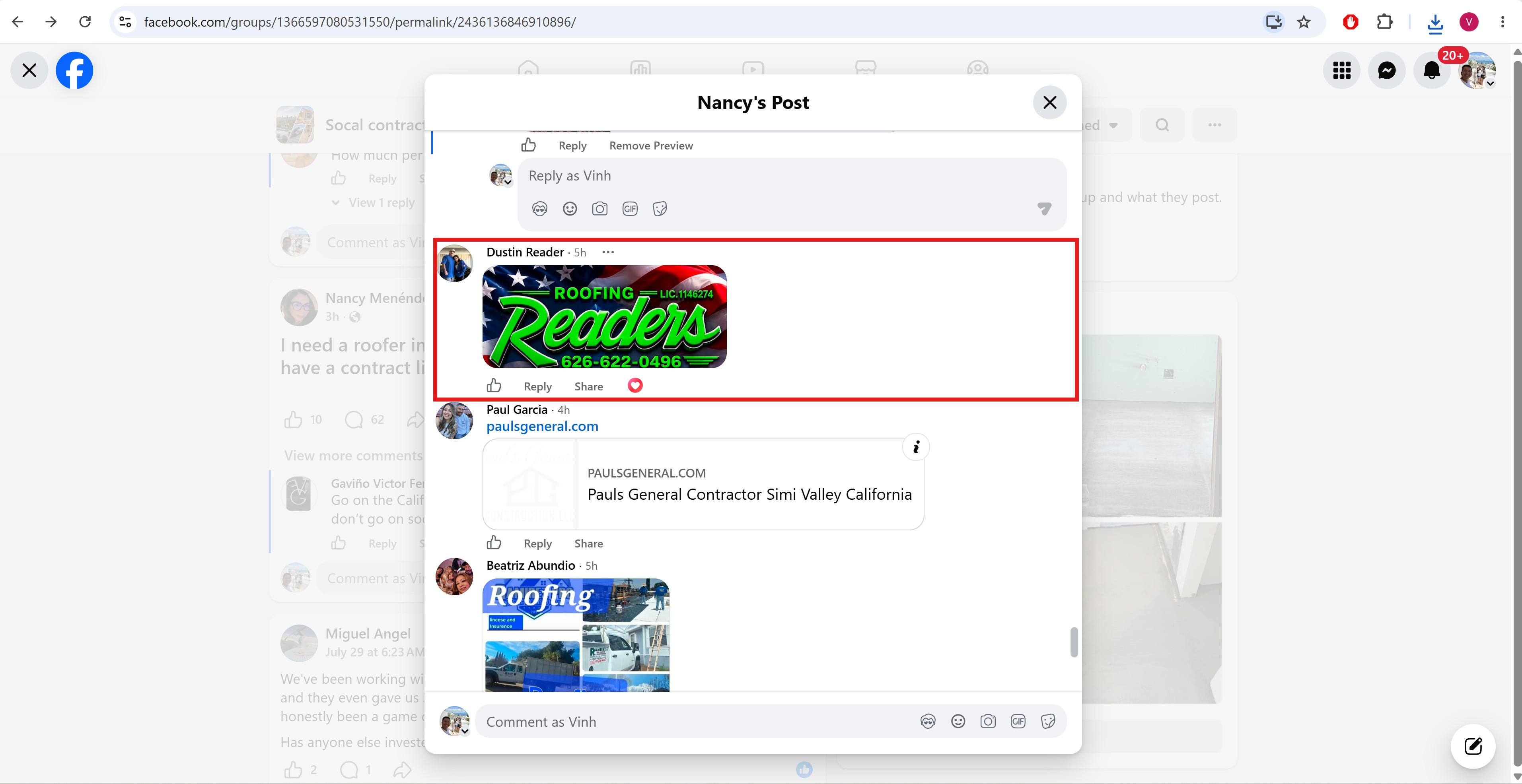Like Paul Garcia's comment
1522x784 pixels.
494,543
